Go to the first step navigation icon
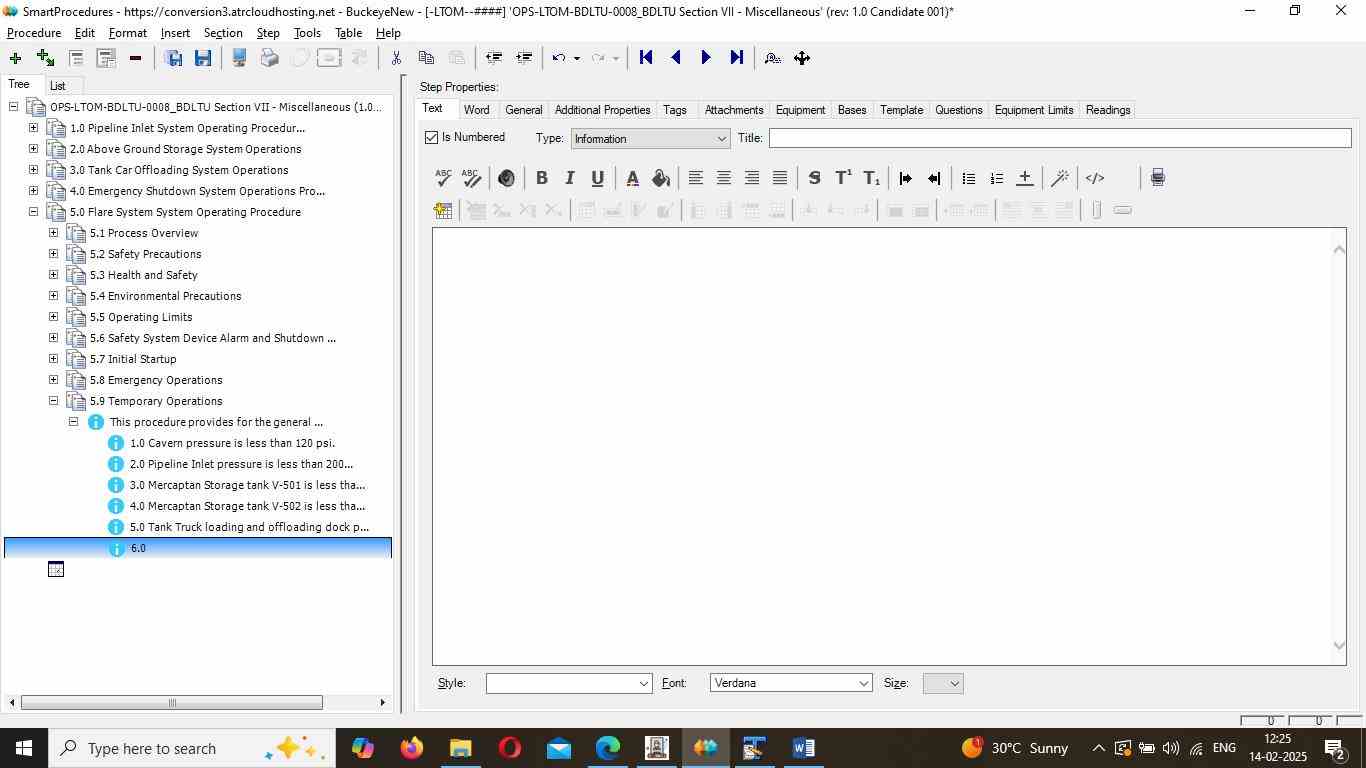This screenshot has width=1366, height=768. tap(646, 58)
